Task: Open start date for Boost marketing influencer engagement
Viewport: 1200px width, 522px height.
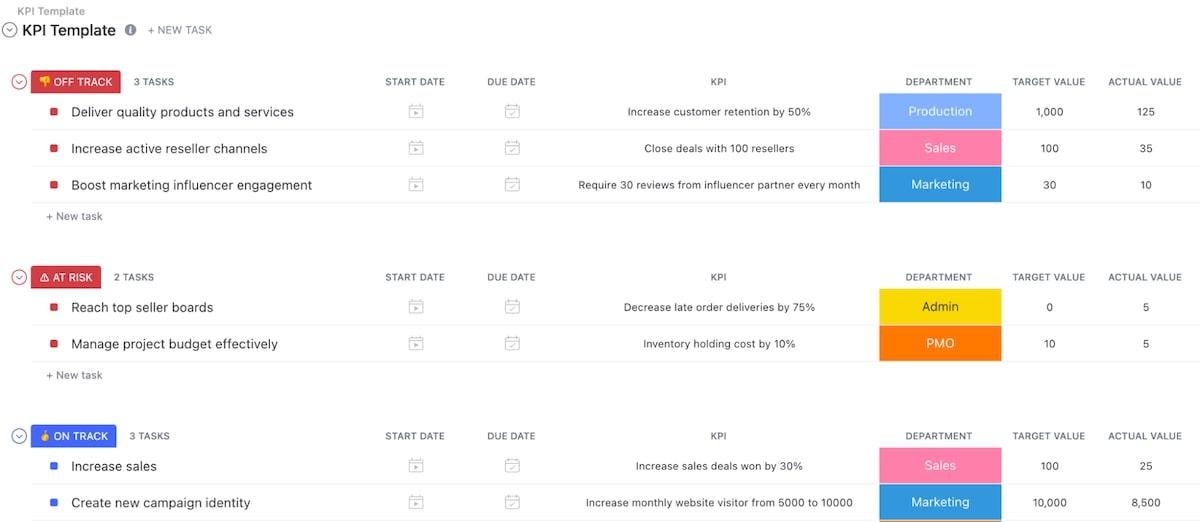Action: tap(416, 185)
